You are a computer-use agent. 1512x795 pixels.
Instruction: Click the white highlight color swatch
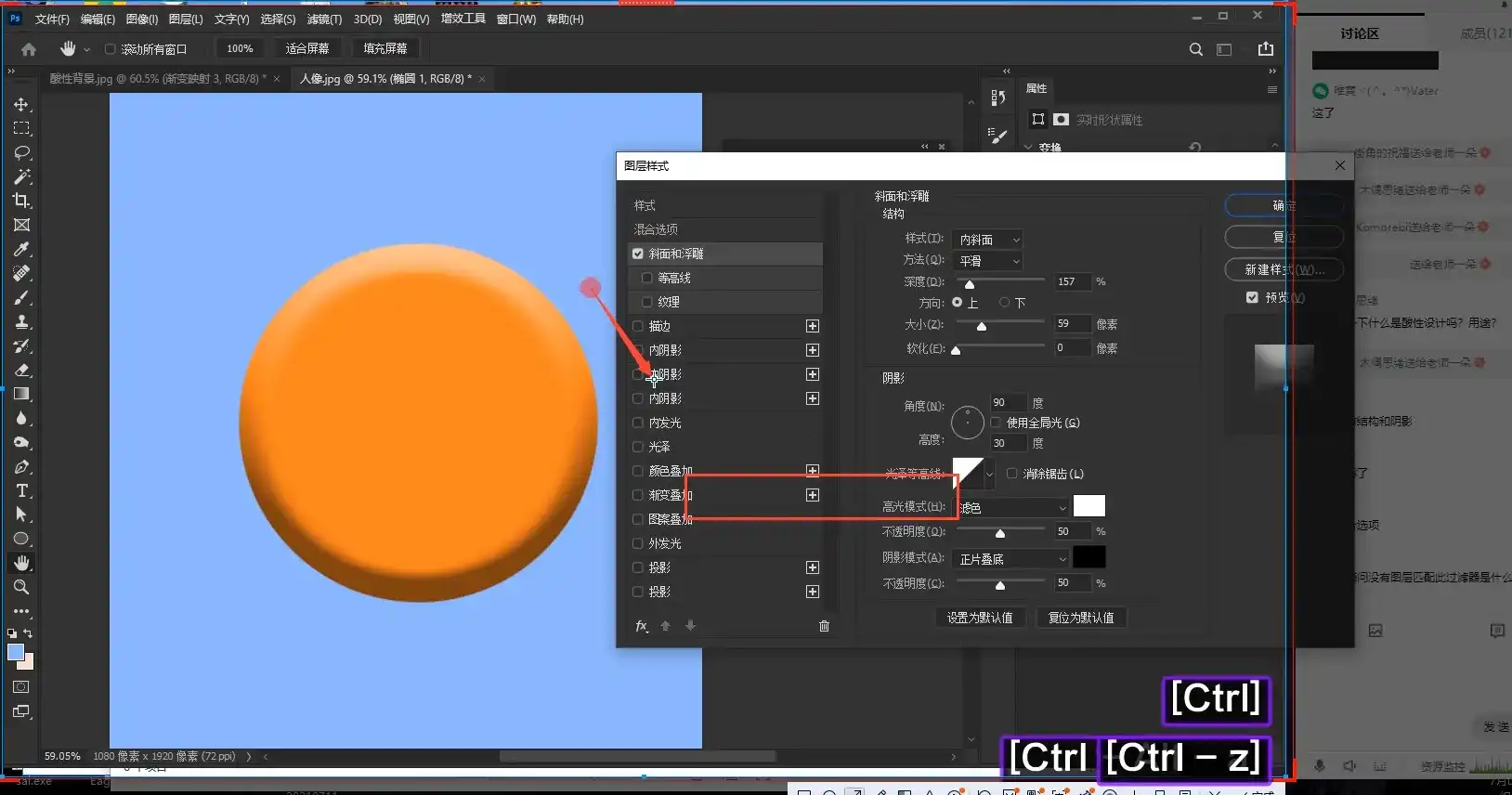pos(1089,506)
